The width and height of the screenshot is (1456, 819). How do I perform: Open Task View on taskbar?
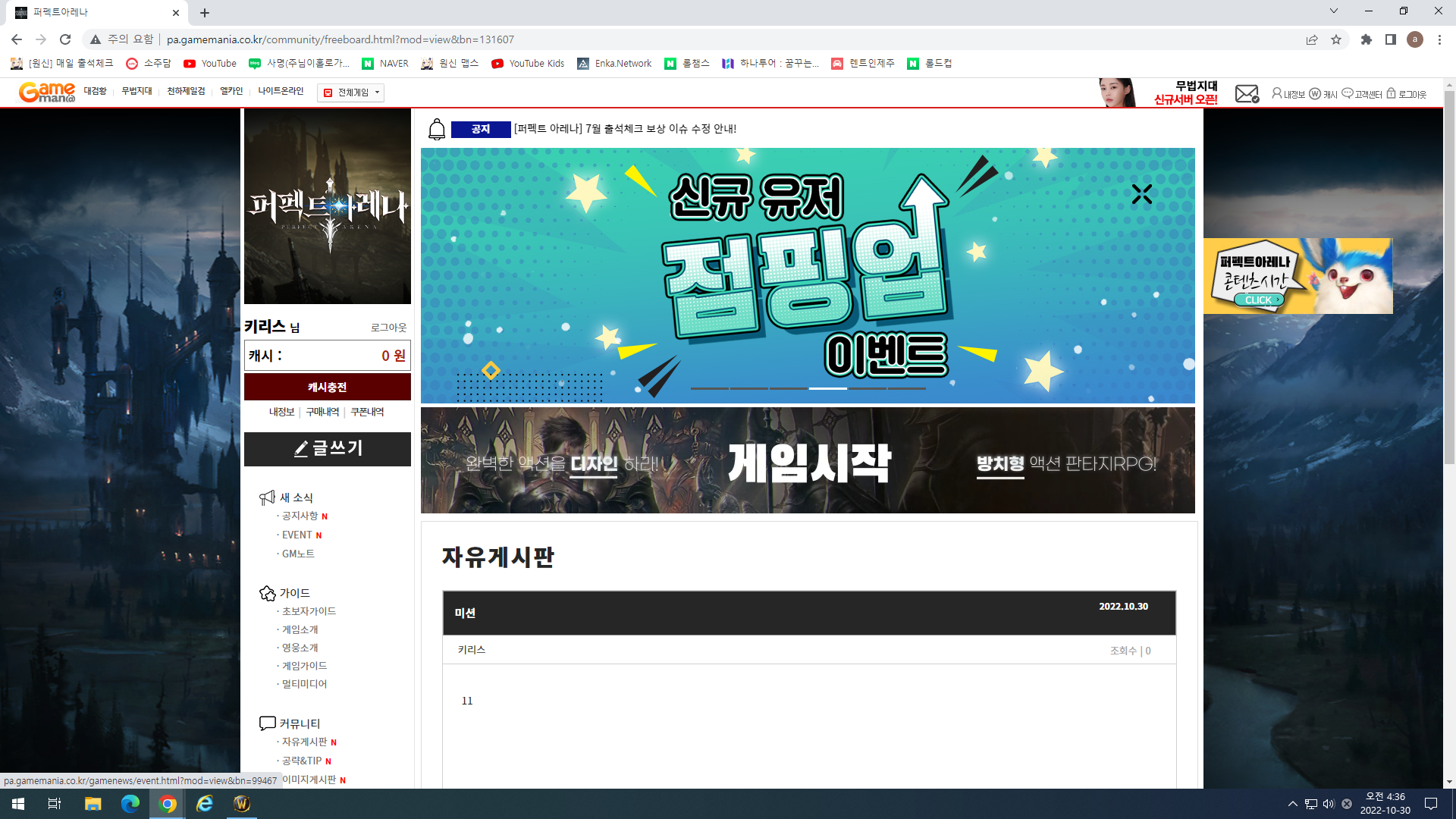[x=55, y=804]
